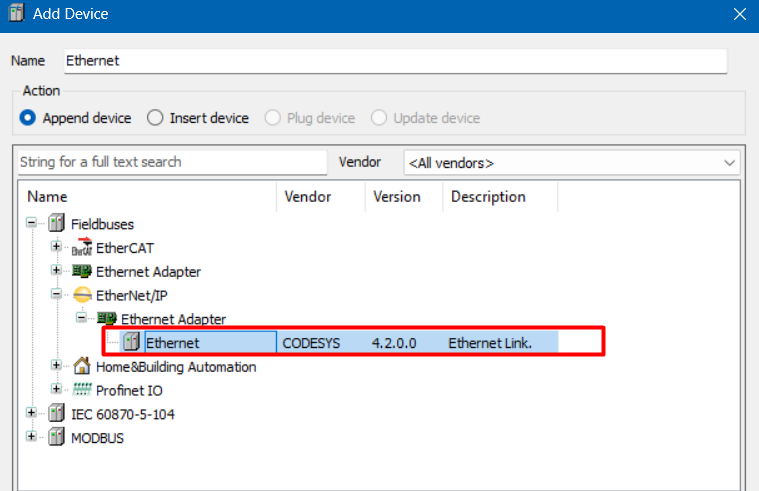Sort by the Version column header

coord(397,197)
